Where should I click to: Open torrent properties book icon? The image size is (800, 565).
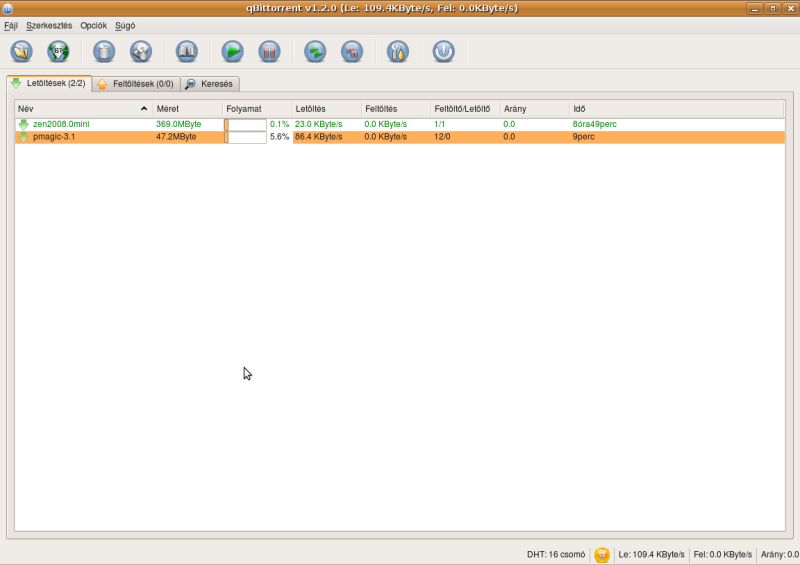click(x=187, y=52)
